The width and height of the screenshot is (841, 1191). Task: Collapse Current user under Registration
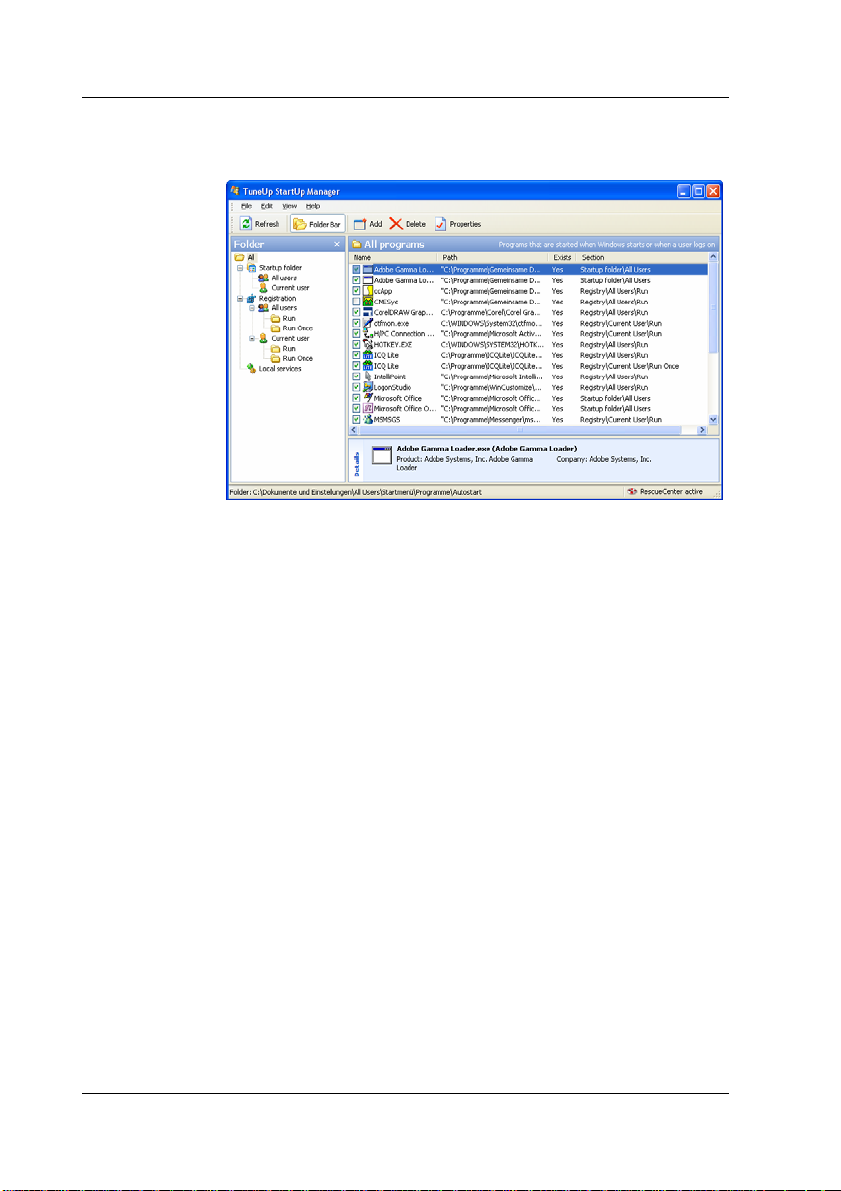click(252, 339)
